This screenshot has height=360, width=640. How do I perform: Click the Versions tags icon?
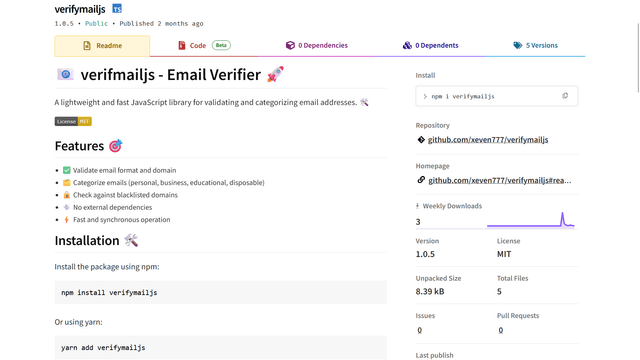click(x=518, y=45)
